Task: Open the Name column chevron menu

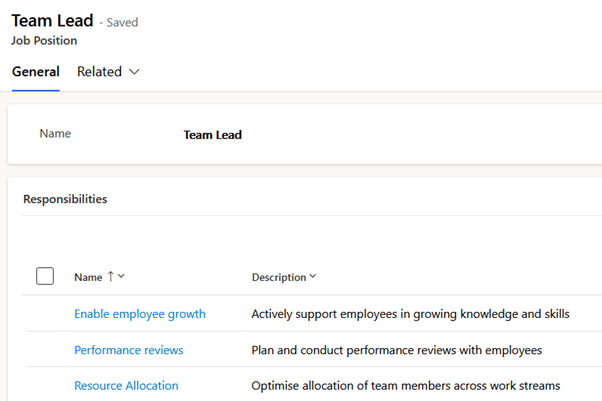Action: point(122,277)
